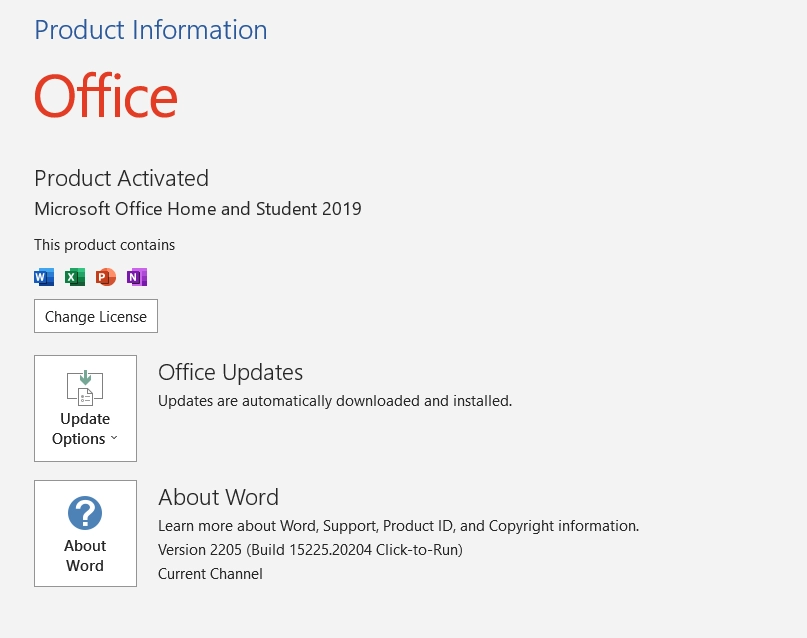The image size is (807, 638).
Task: Click the Current Channel text
Action: click(210, 573)
